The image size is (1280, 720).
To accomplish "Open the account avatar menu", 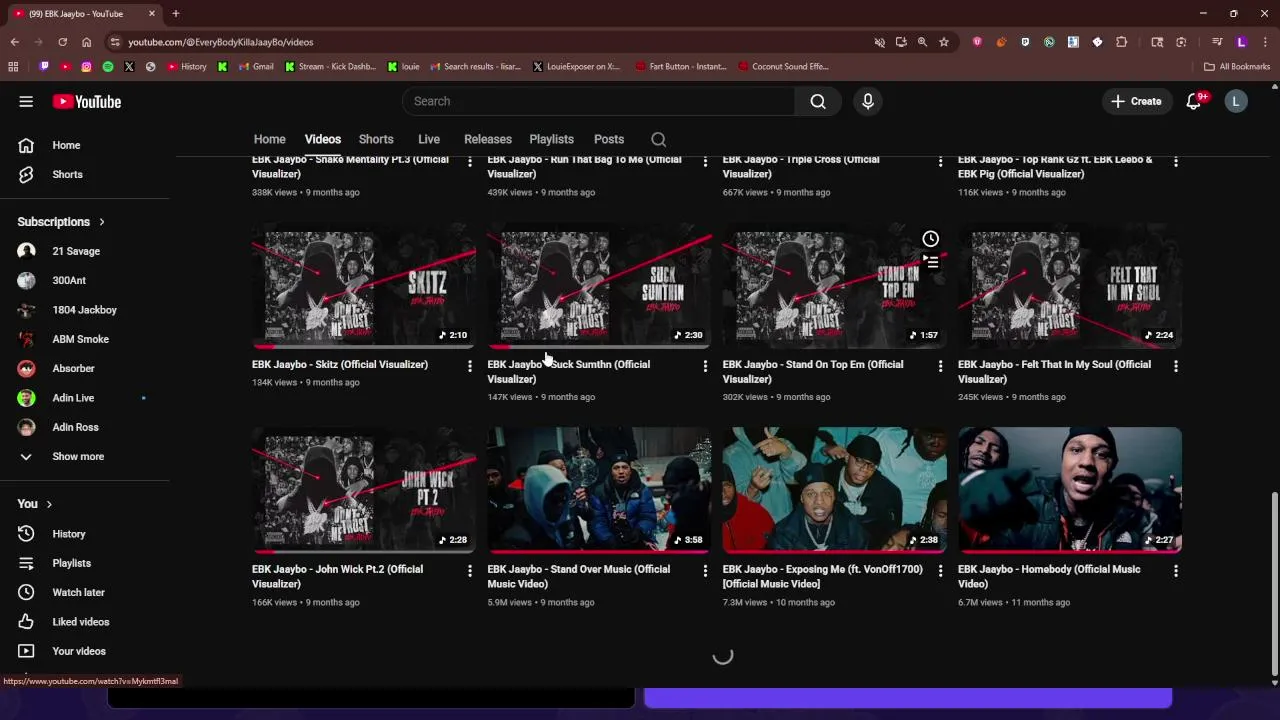I will tap(1236, 101).
